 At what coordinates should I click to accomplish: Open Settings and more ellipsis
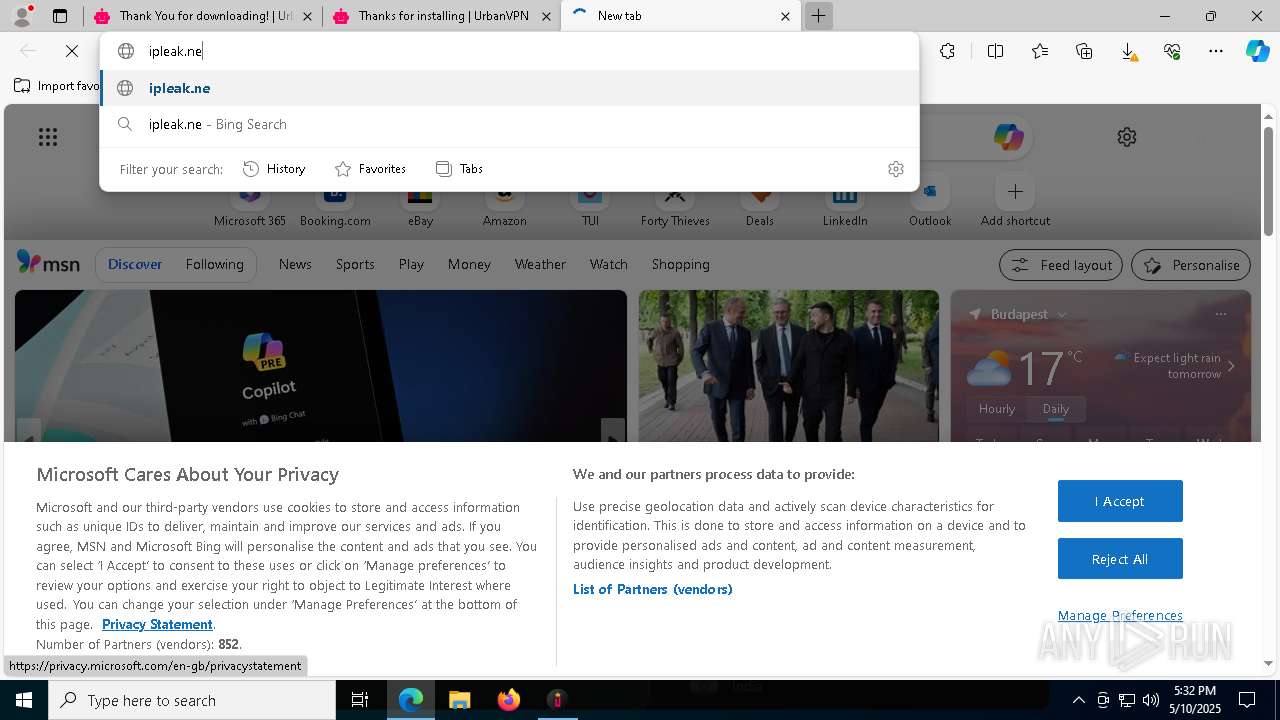tap(1216, 51)
